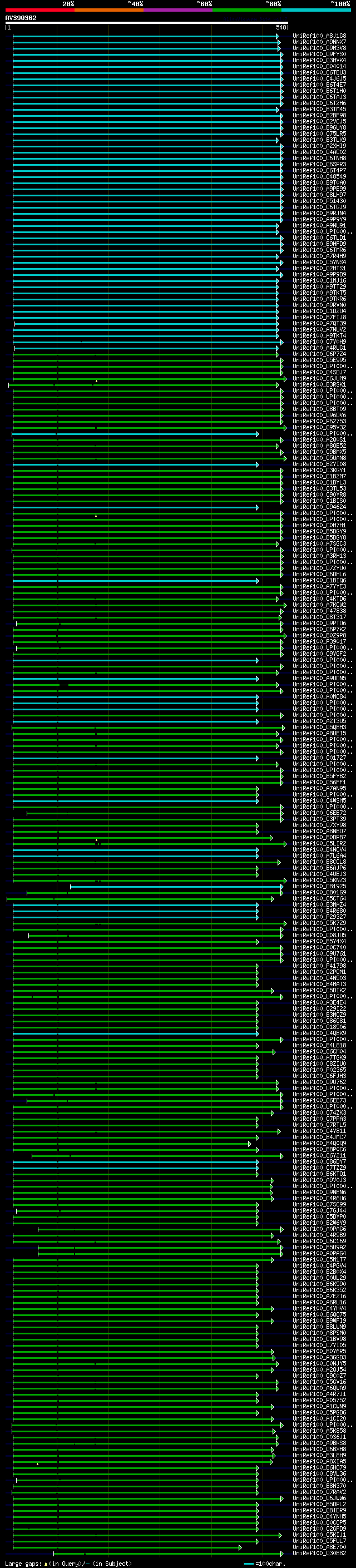This screenshot has width=356, height=1568.
Task: Click hit UniRef100_Q6DHL6
Action: pyautogui.click(x=319, y=575)
